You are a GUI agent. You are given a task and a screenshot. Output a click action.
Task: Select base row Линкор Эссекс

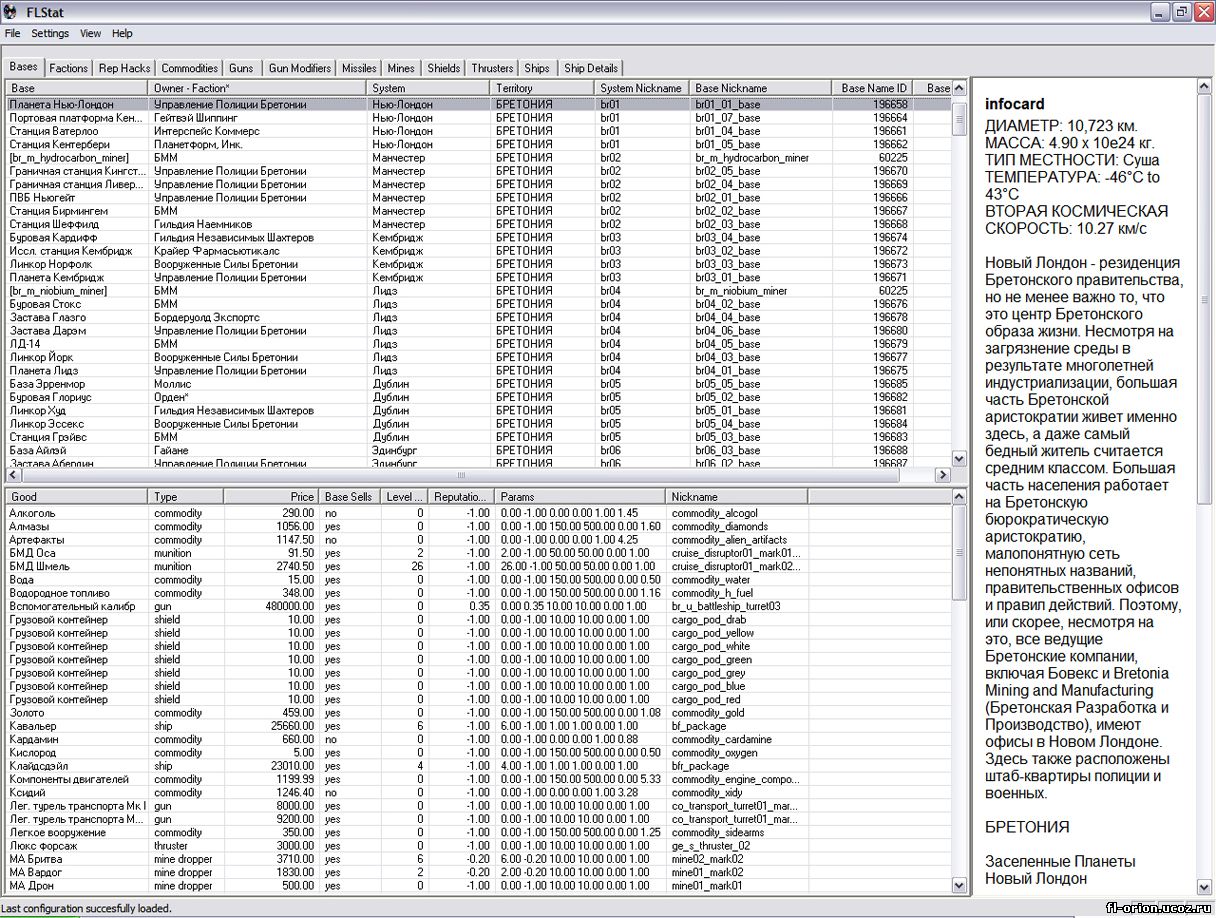click(478, 423)
